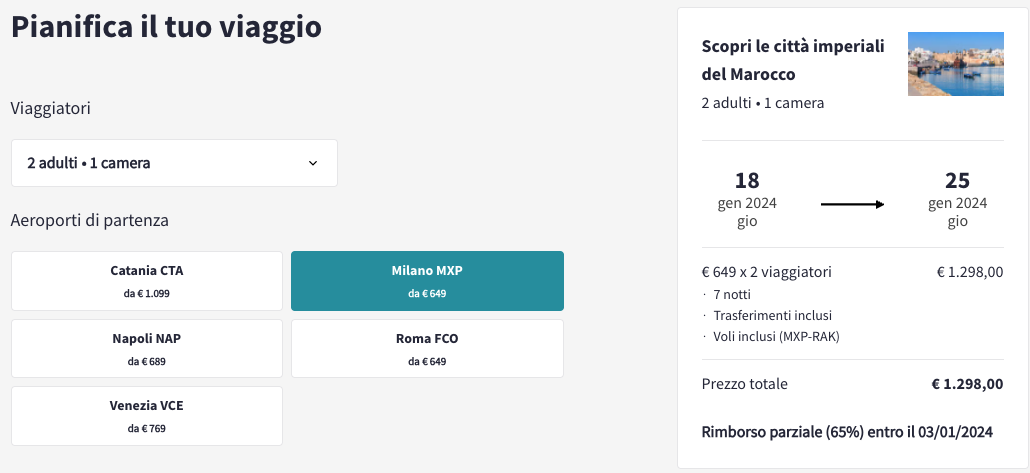Click the return date 25 gen 2024
Screen dimensions: 1030x473
(x=957, y=199)
